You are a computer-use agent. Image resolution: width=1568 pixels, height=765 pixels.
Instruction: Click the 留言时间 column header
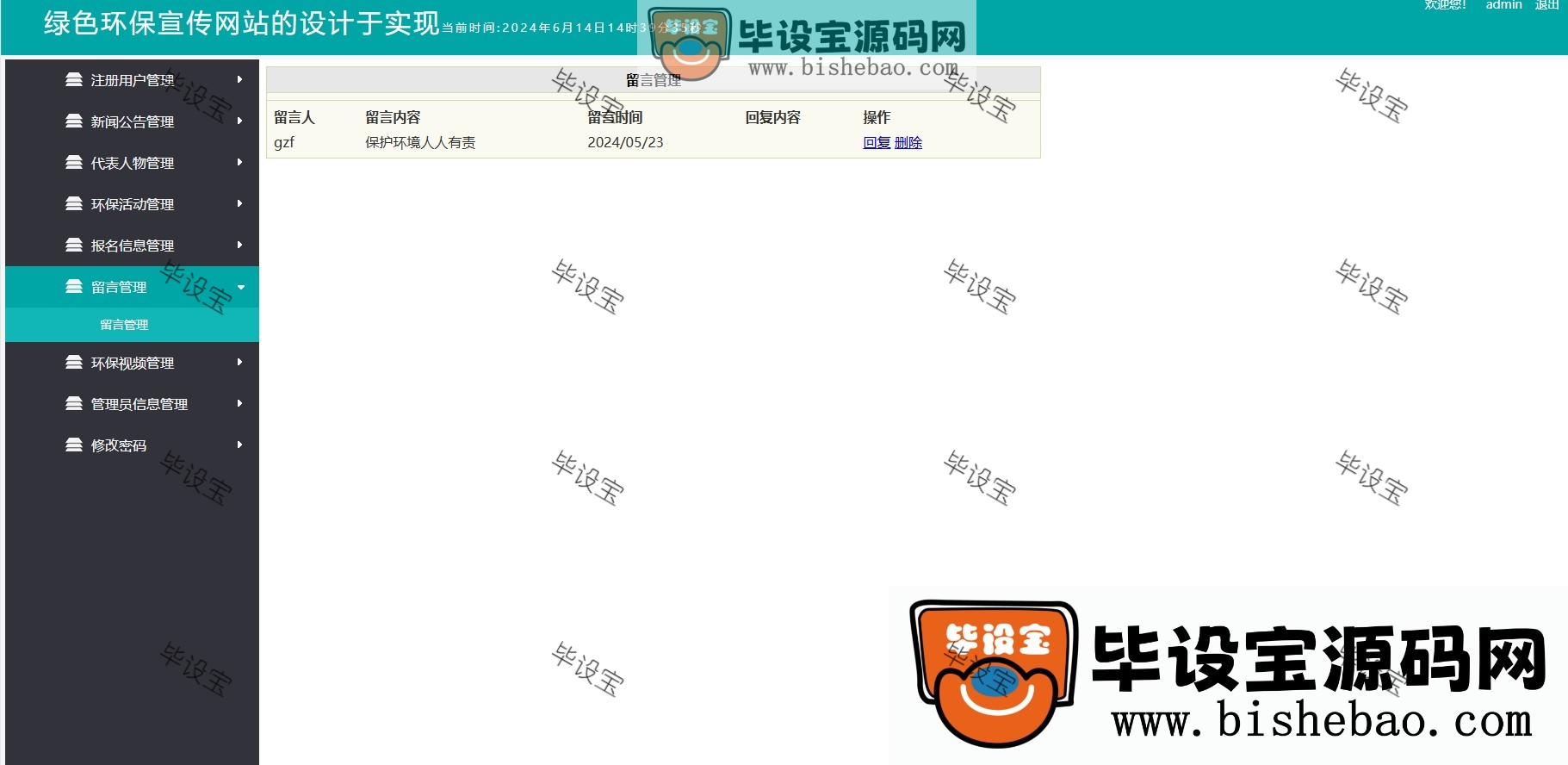point(615,117)
